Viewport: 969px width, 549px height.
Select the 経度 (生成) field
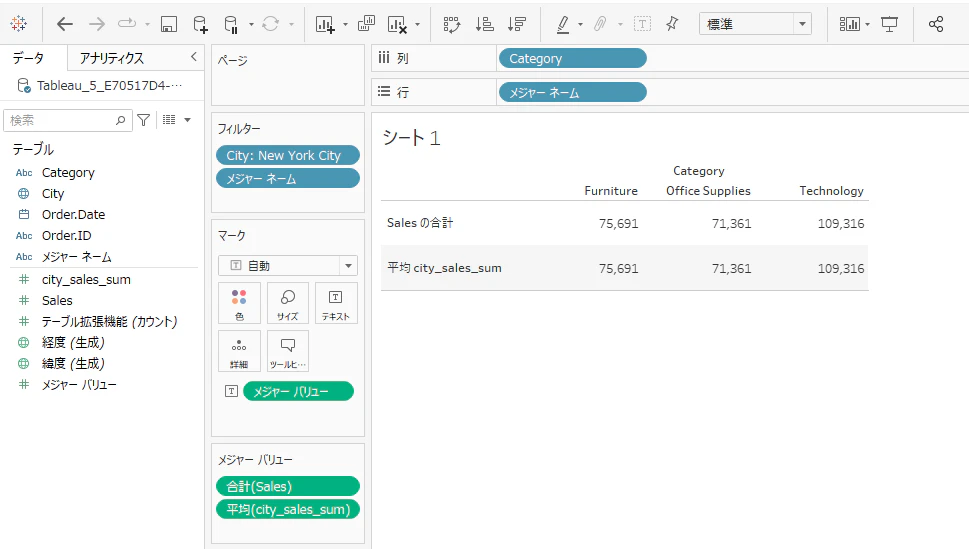click(x=73, y=343)
